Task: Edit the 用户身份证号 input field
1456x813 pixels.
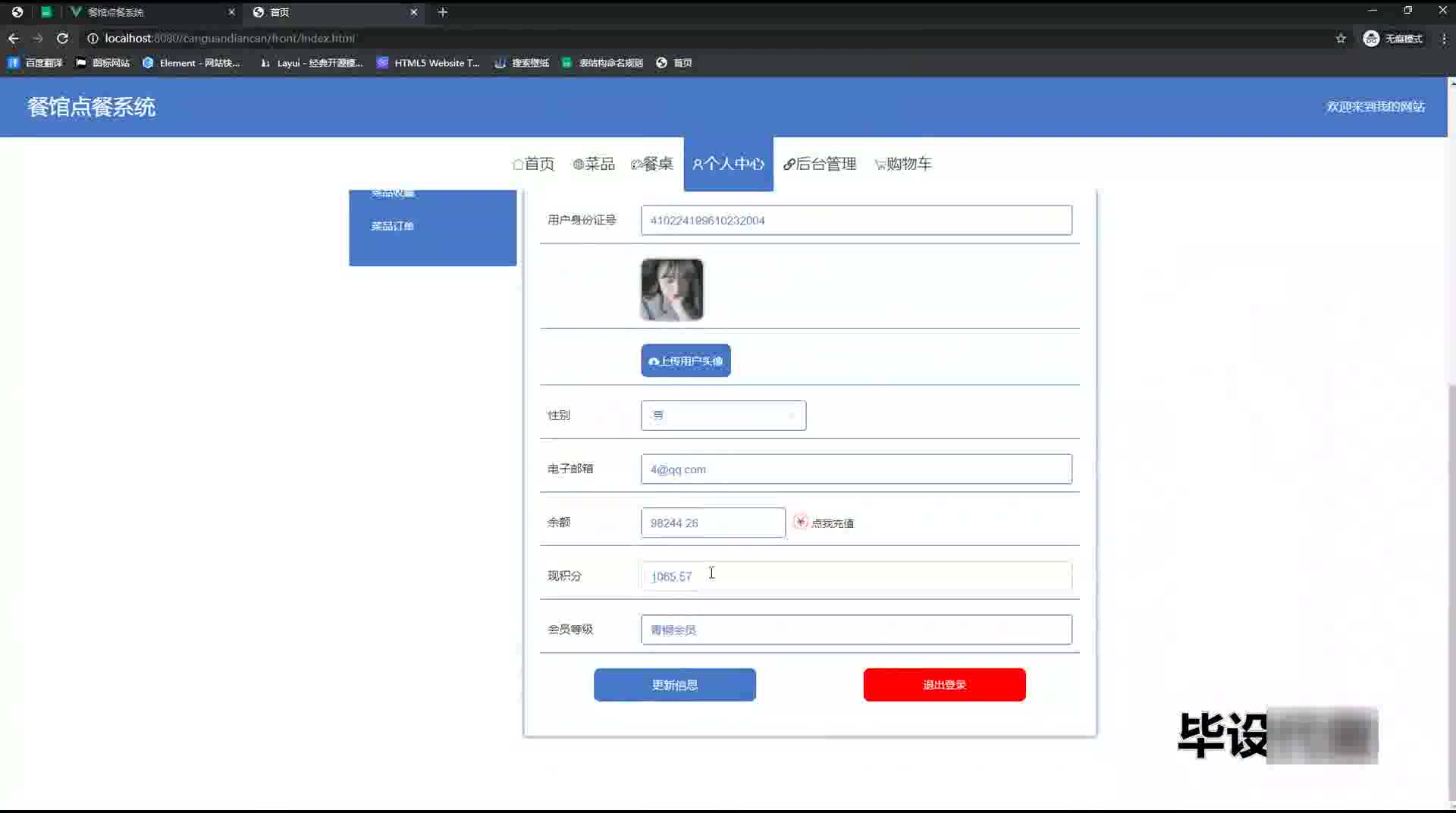Action: click(856, 220)
